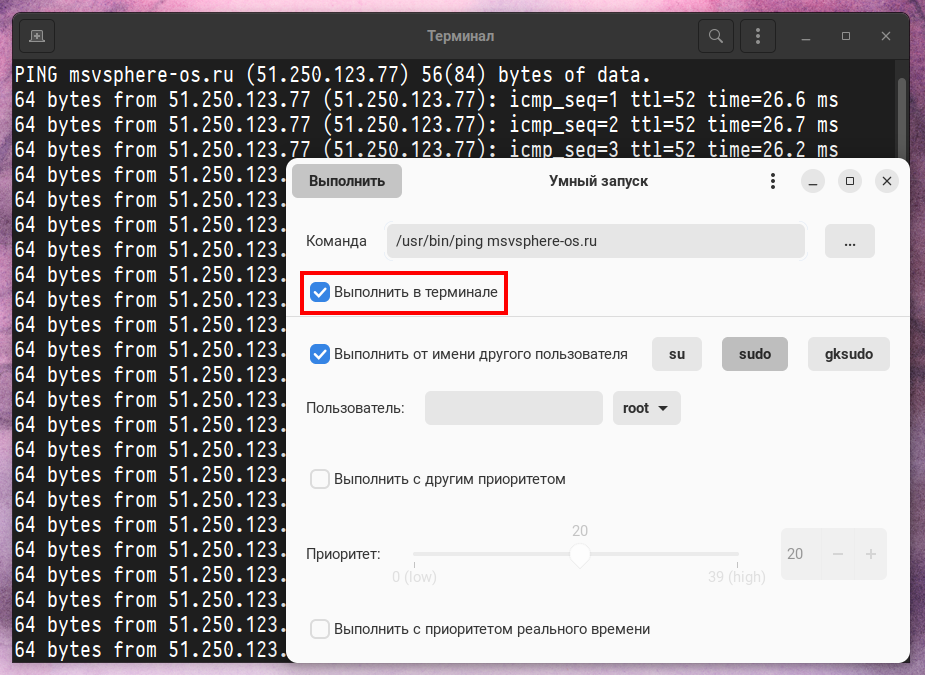Click the priority slider handle
The height and width of the screenshot is (675, 925).
(580, 556)
